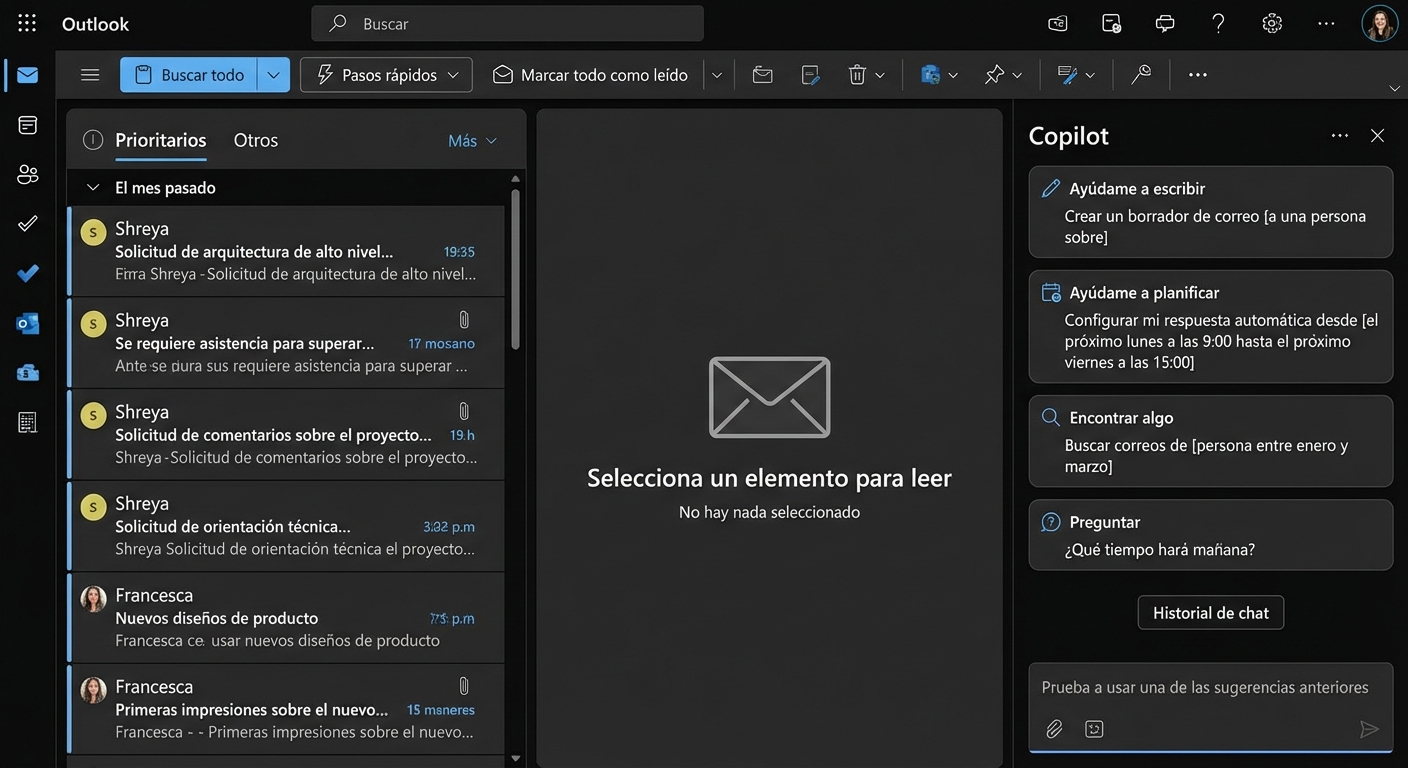Click Marcar todo como leído

[592, 74]
